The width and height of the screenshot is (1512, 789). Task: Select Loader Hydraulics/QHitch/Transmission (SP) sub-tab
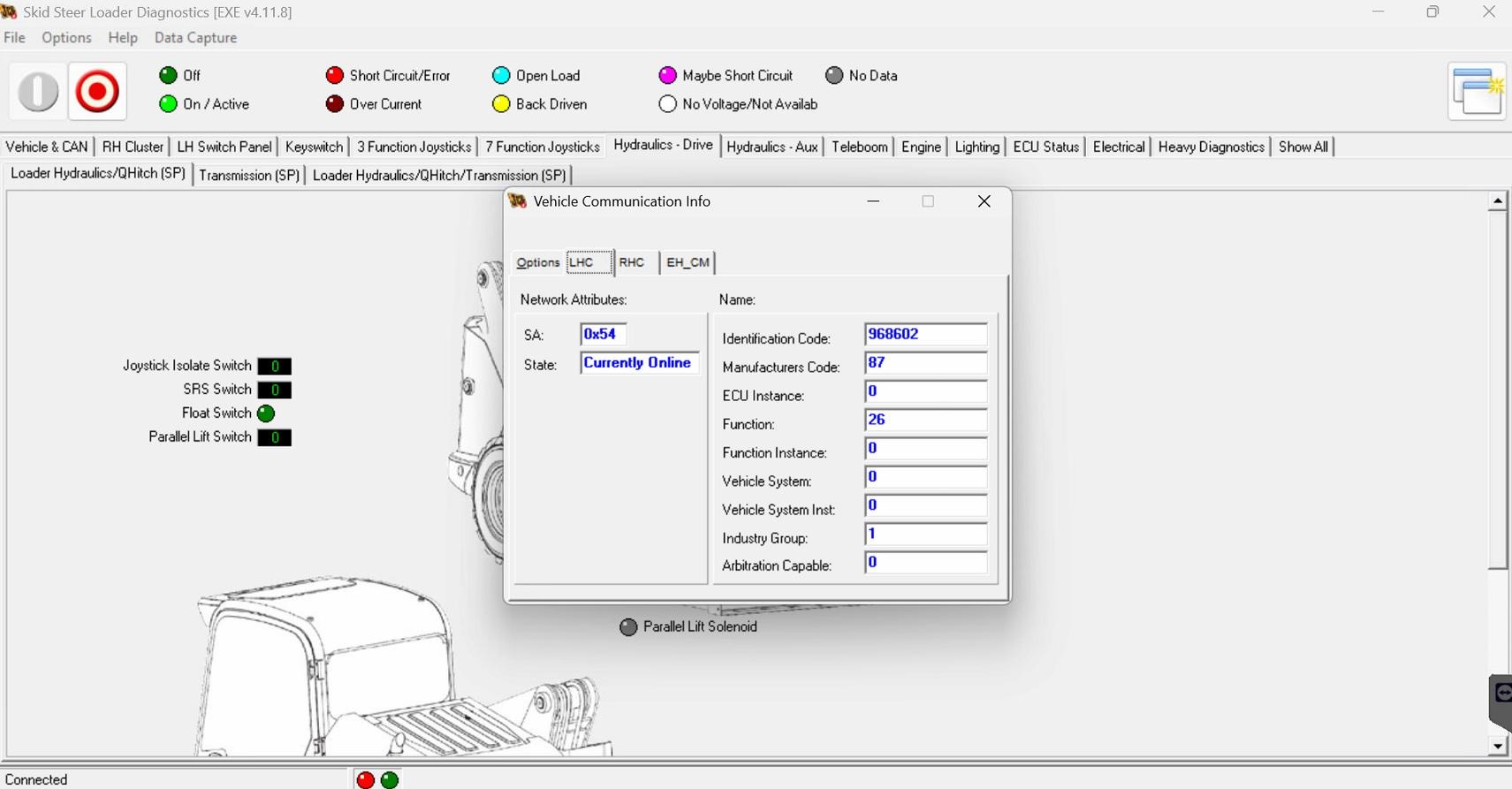tap(439, 175)
